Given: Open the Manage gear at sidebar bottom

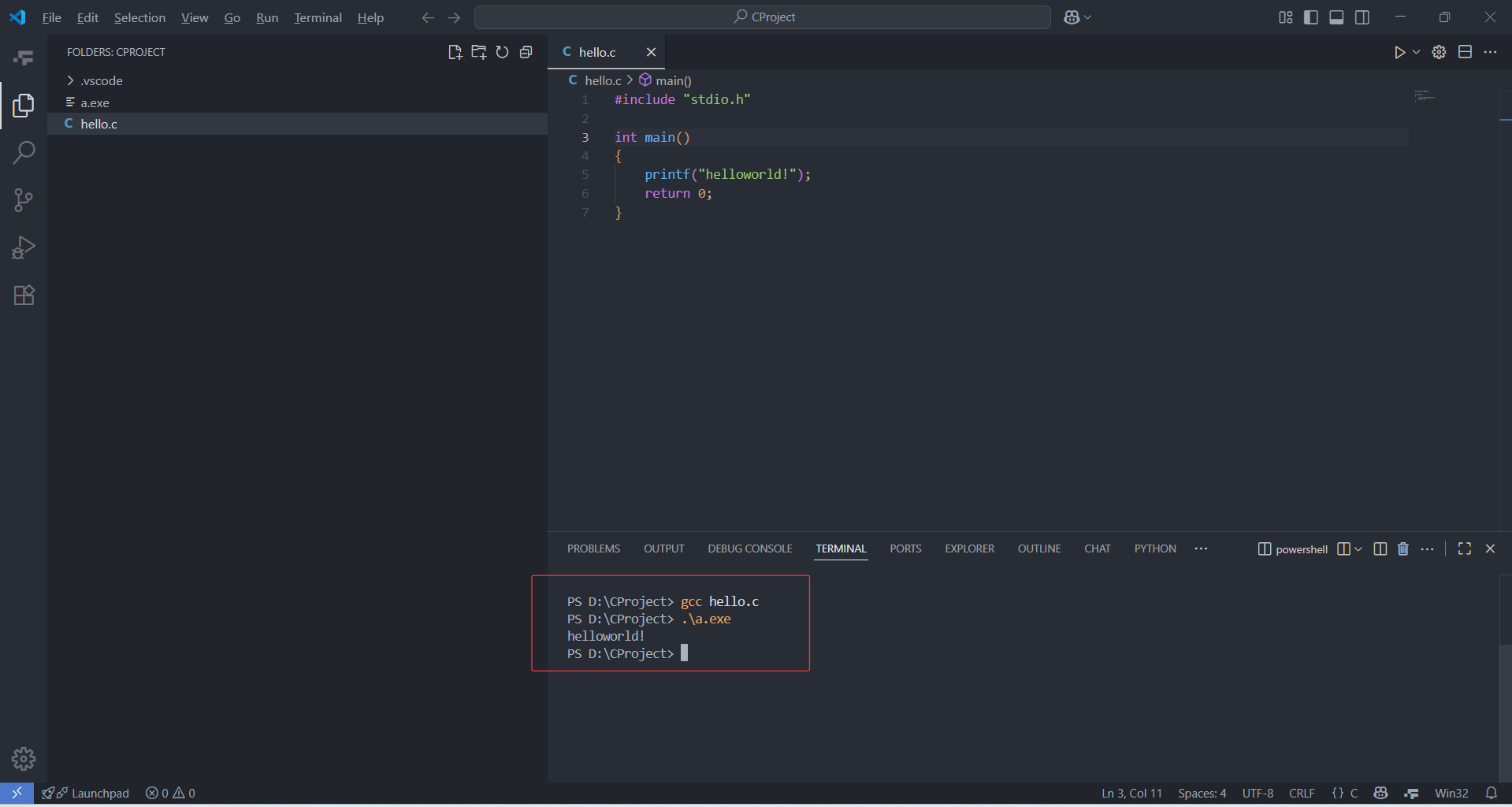Looking at the screenshot, I should [24, 758].
